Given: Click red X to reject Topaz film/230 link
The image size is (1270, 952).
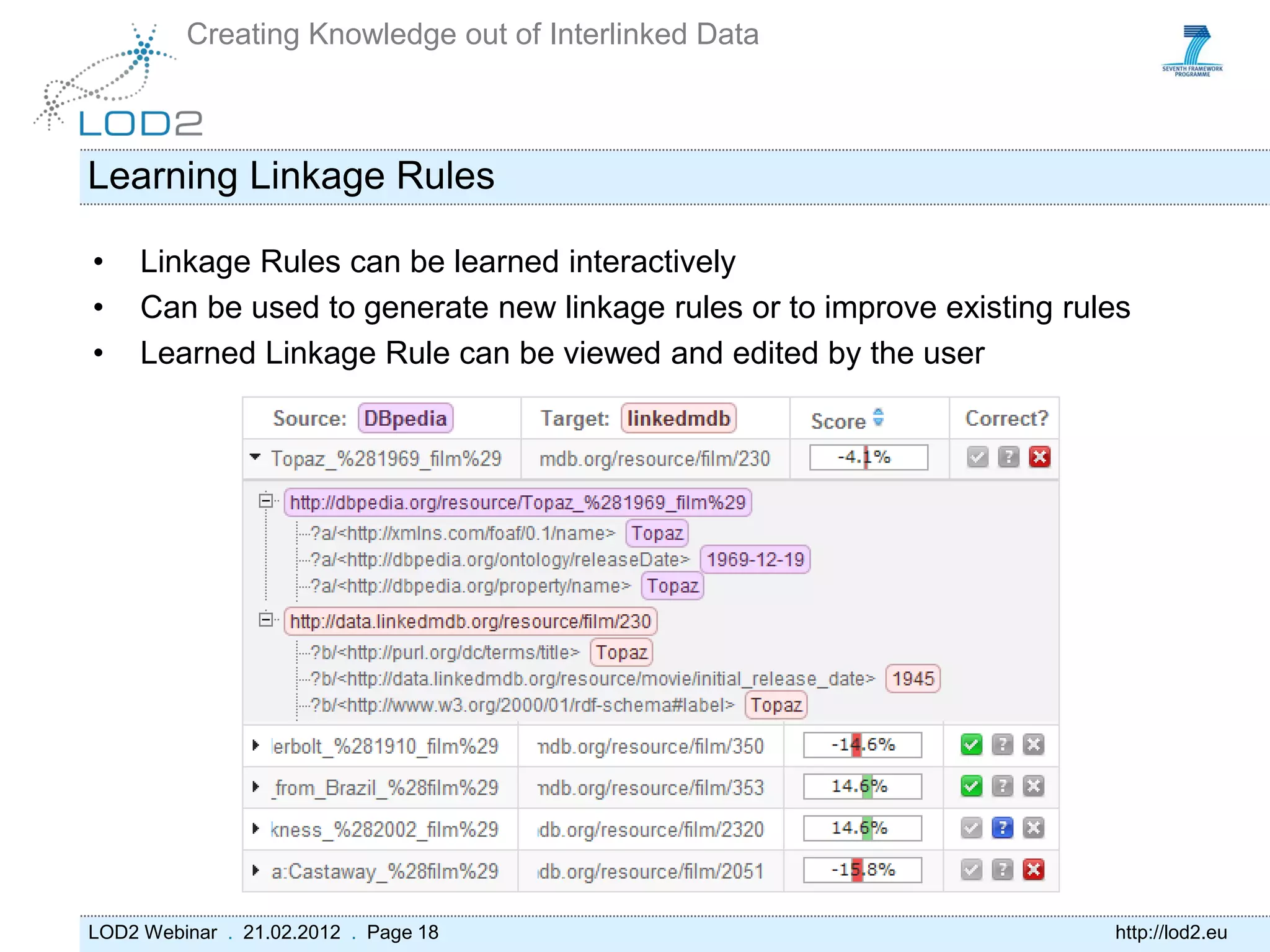Looking at the screenshot, I should click(1040, 457).
